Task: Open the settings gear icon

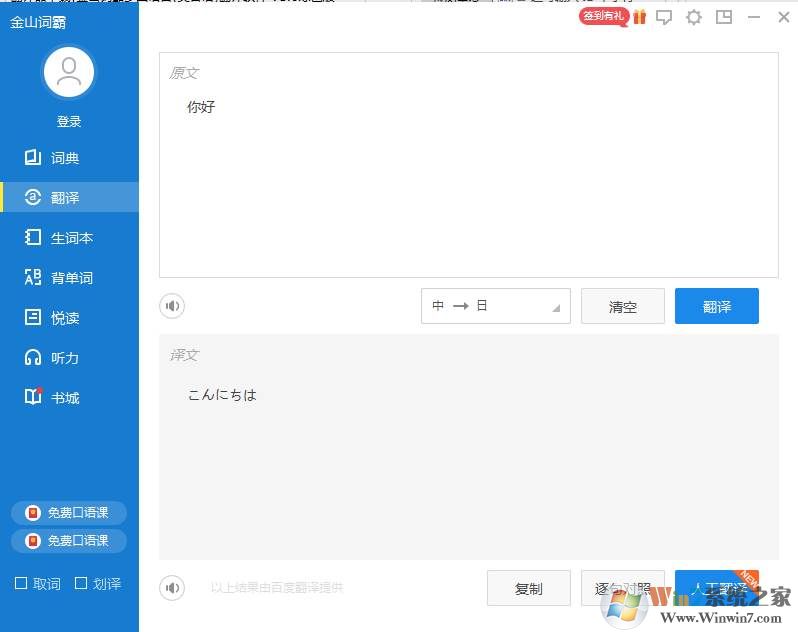Action: [693, 17]
